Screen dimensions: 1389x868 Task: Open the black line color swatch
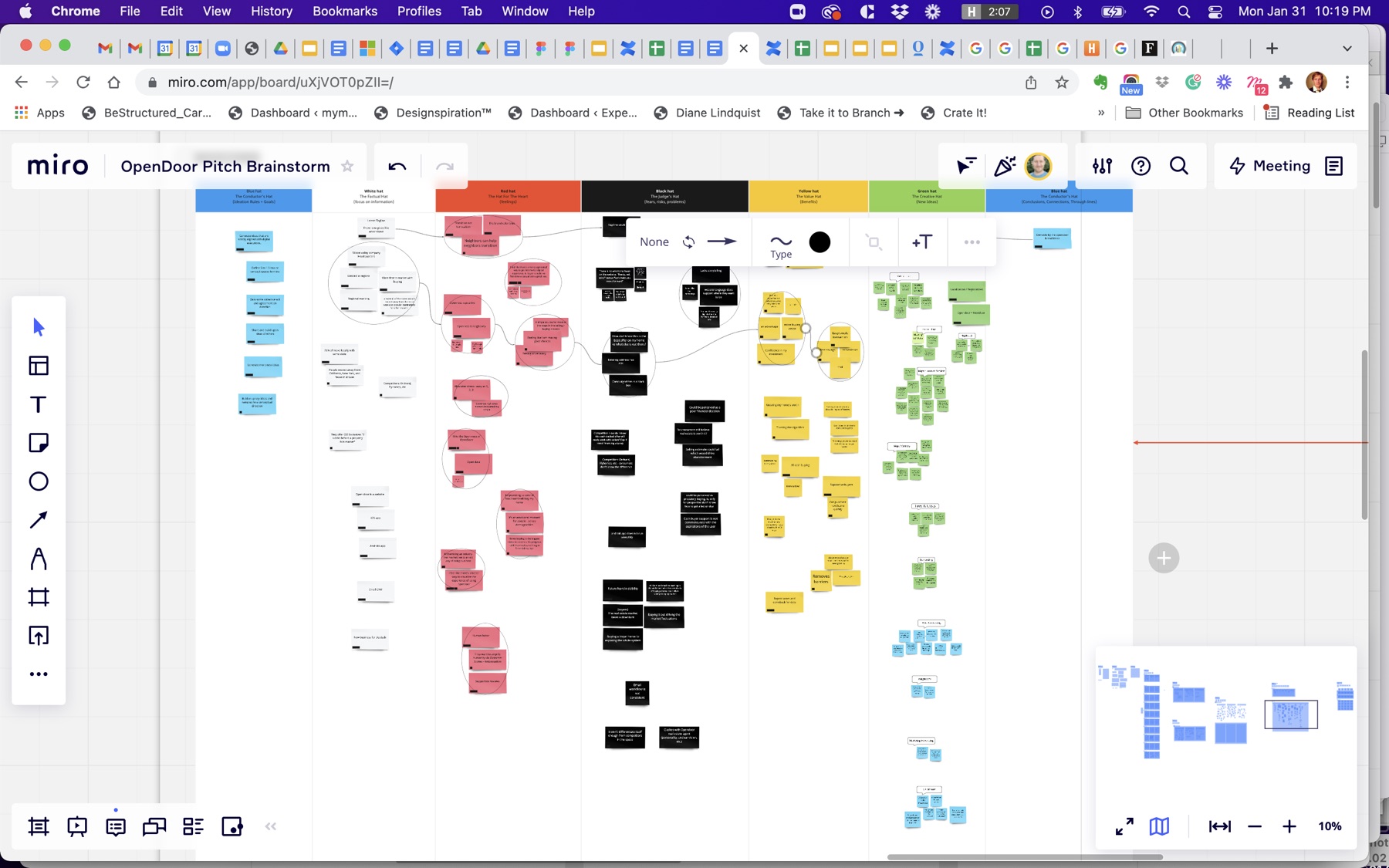[820, 242]
